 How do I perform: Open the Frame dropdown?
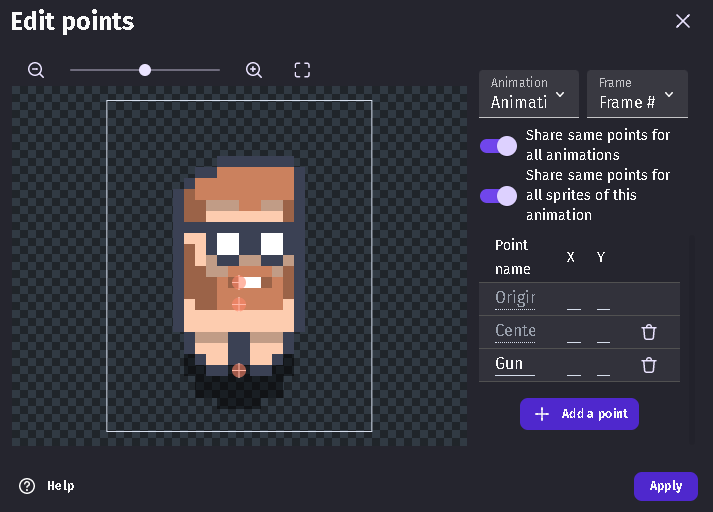[x=637, y=94]
